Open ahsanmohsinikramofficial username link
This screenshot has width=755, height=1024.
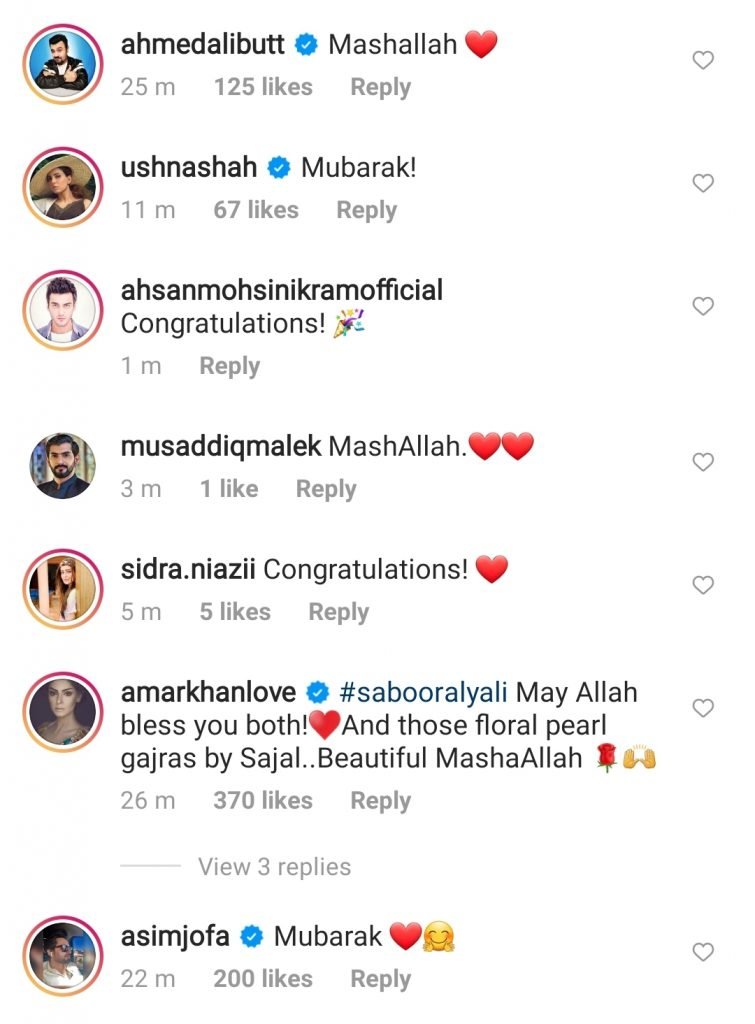click(281, 291)
